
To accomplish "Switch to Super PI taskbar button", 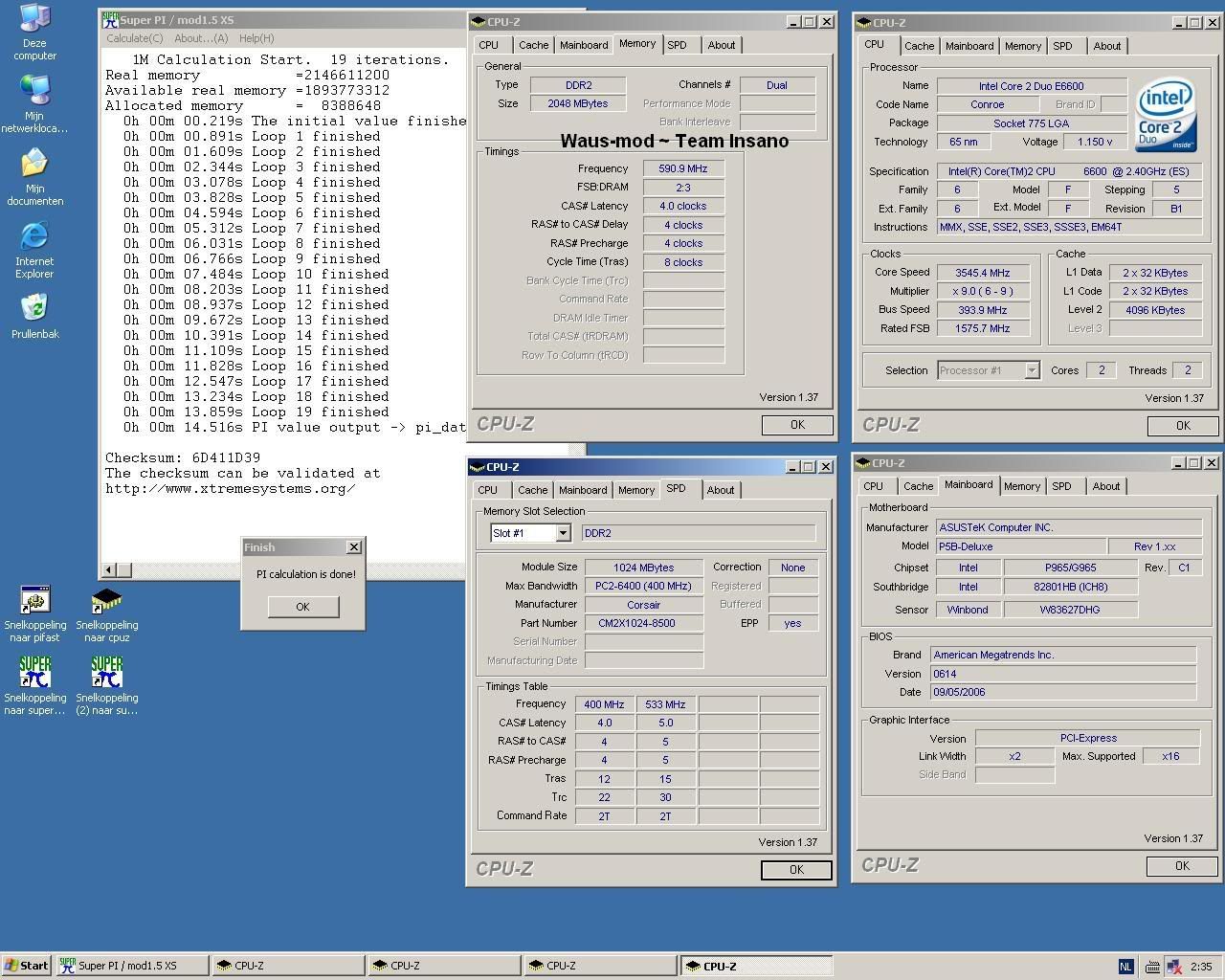I will coord(130,966).
